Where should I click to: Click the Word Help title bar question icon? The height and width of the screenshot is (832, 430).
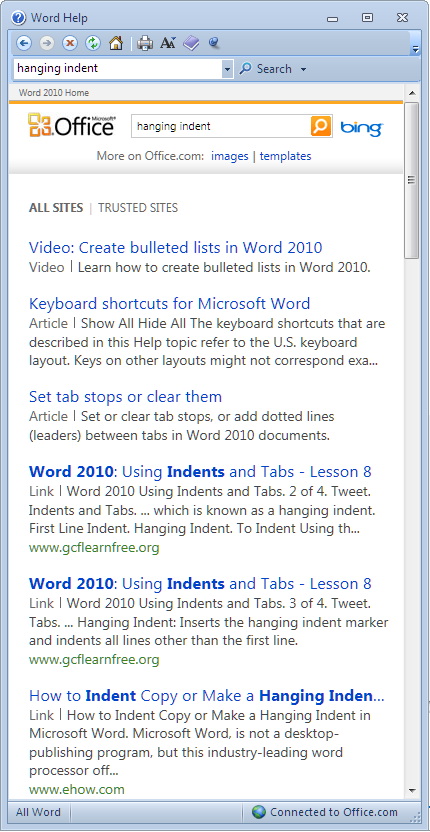tap(19, 18)
